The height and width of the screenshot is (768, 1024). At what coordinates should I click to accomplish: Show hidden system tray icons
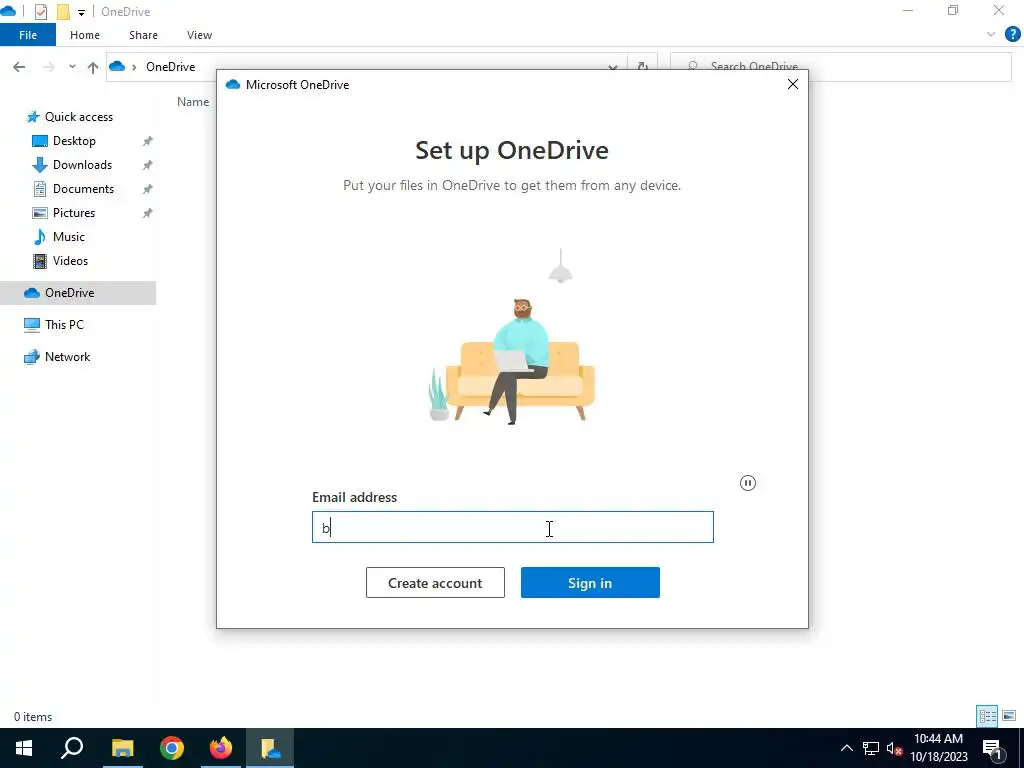click(846, 748)
